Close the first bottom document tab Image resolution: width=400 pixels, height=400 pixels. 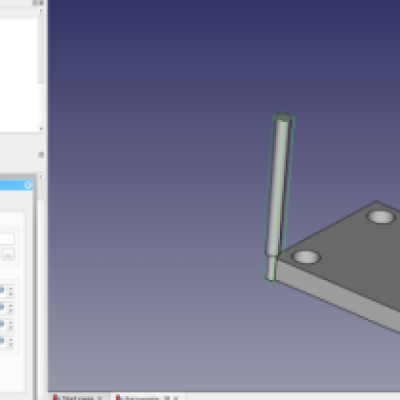point(99,398)
